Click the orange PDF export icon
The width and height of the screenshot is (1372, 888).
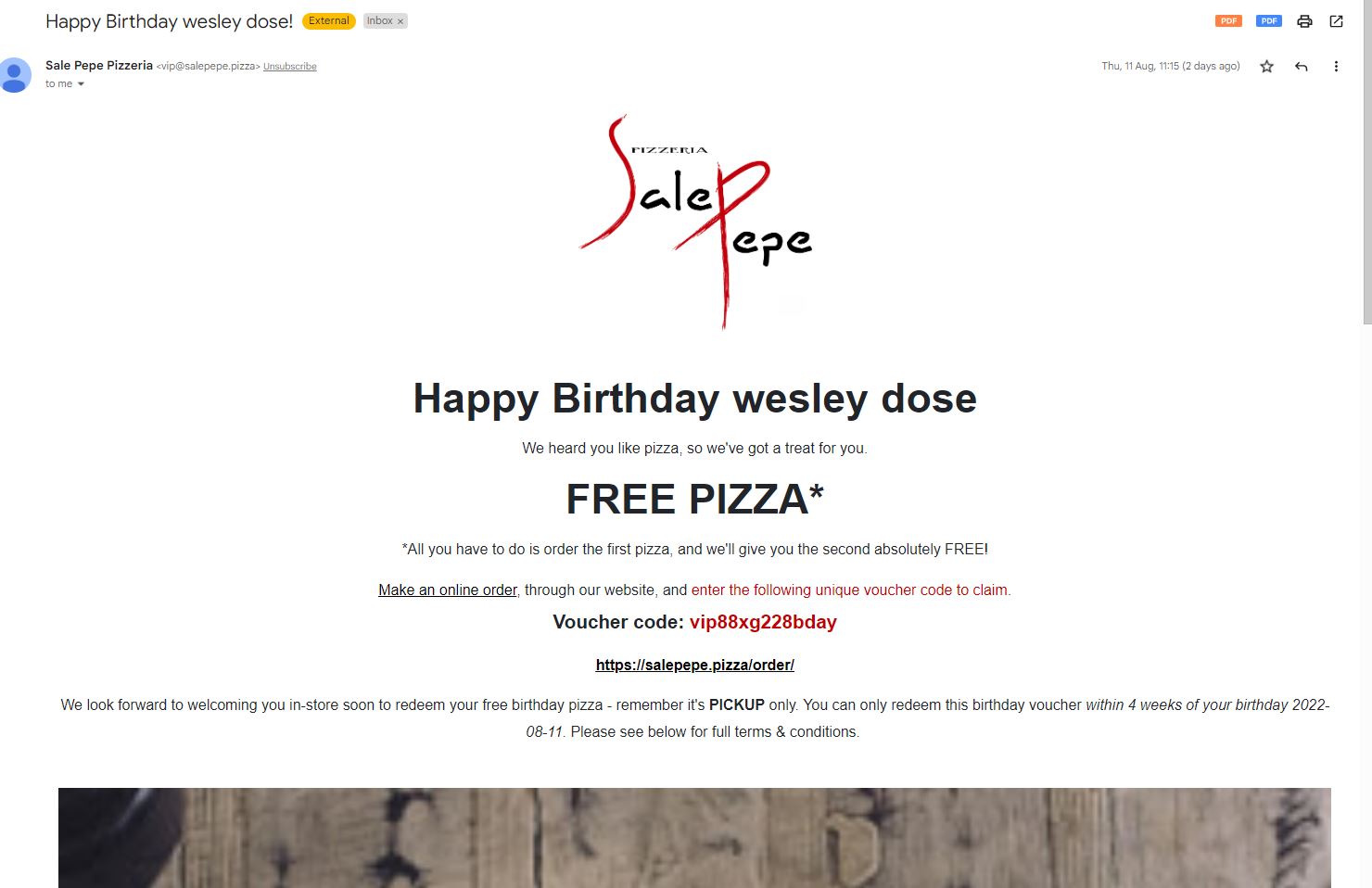(1228, 21)
